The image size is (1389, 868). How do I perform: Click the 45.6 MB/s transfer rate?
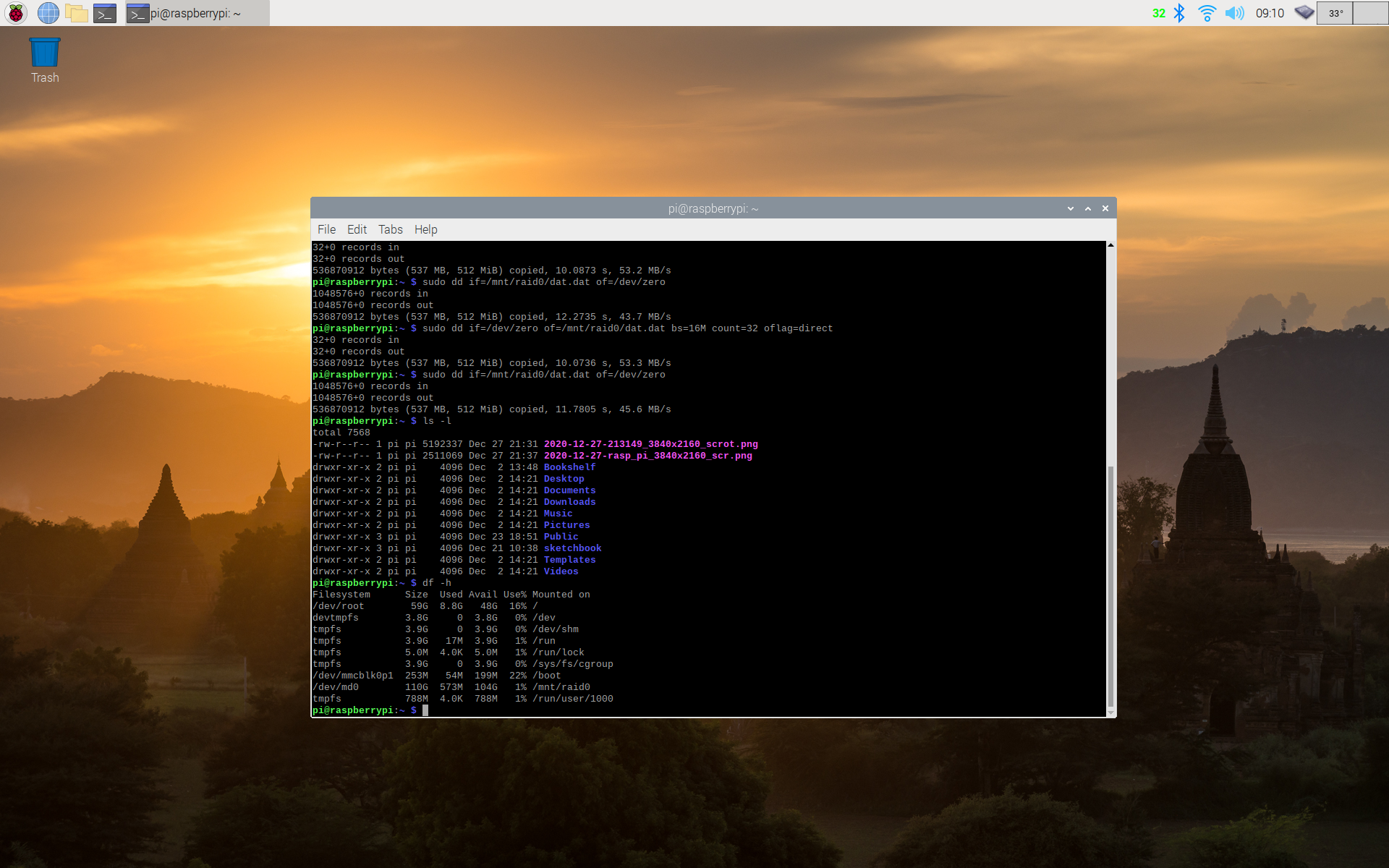[645, 409]
